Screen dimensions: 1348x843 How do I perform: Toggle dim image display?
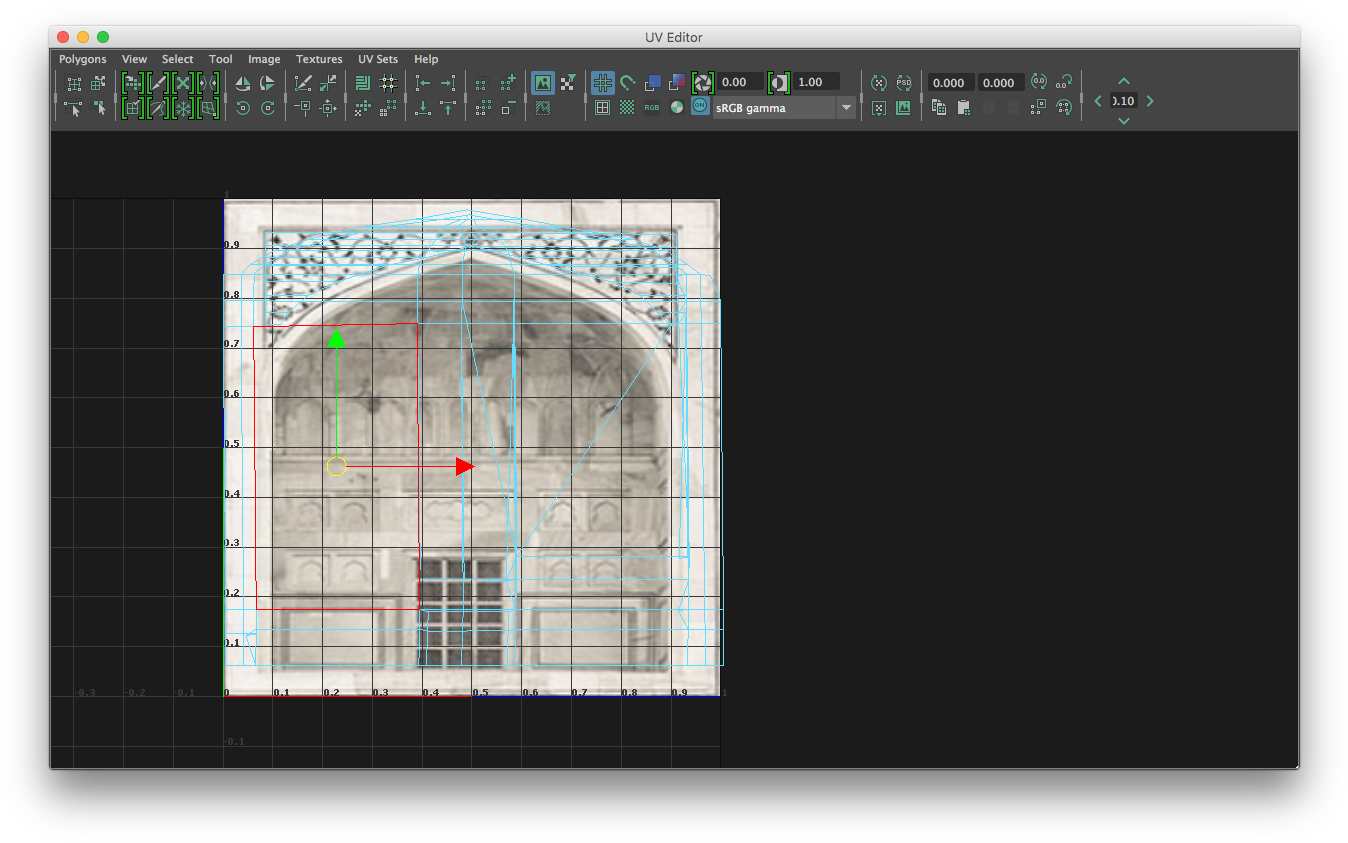point(543,108)
